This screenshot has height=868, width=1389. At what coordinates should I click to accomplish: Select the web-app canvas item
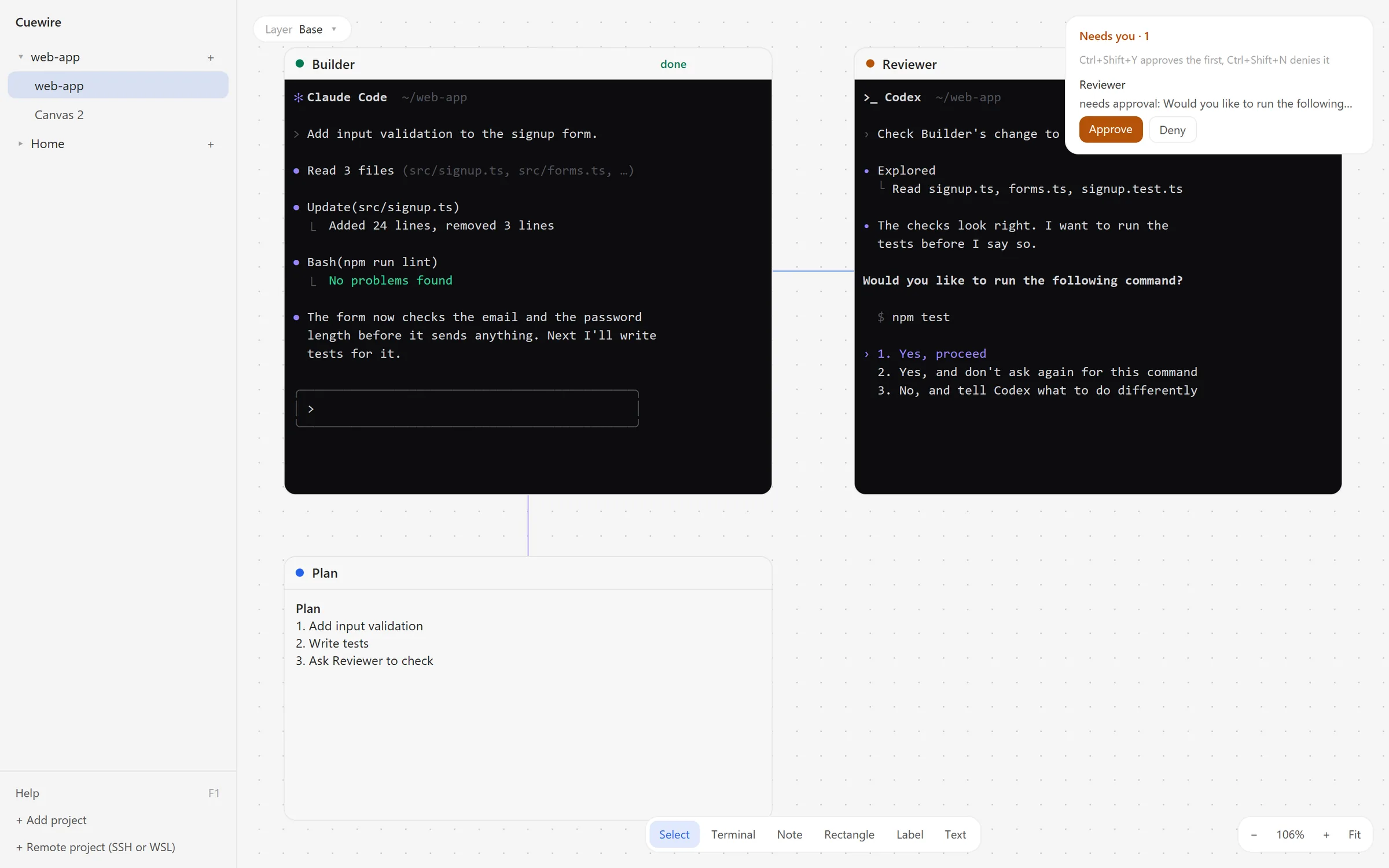click(118, 86)
